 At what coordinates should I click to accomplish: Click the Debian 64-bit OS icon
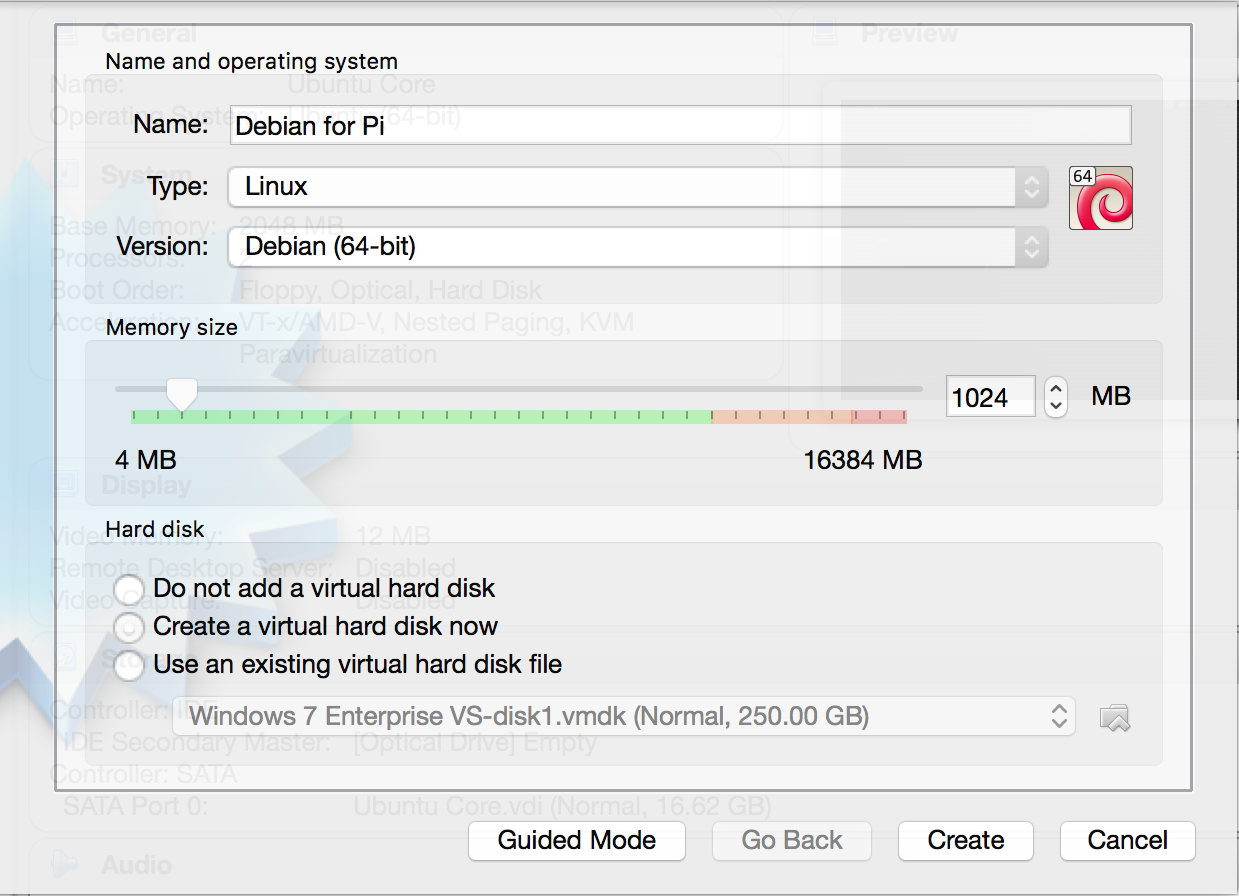pyautogui.click(x=1100, y=198)
